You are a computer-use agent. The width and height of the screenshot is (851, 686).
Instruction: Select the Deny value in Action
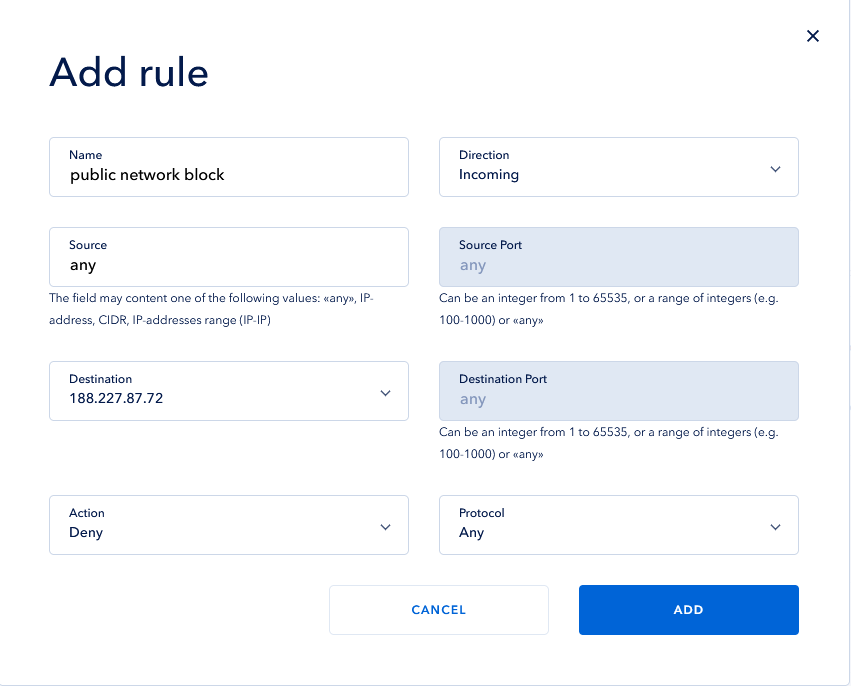(x=86, y=533)
